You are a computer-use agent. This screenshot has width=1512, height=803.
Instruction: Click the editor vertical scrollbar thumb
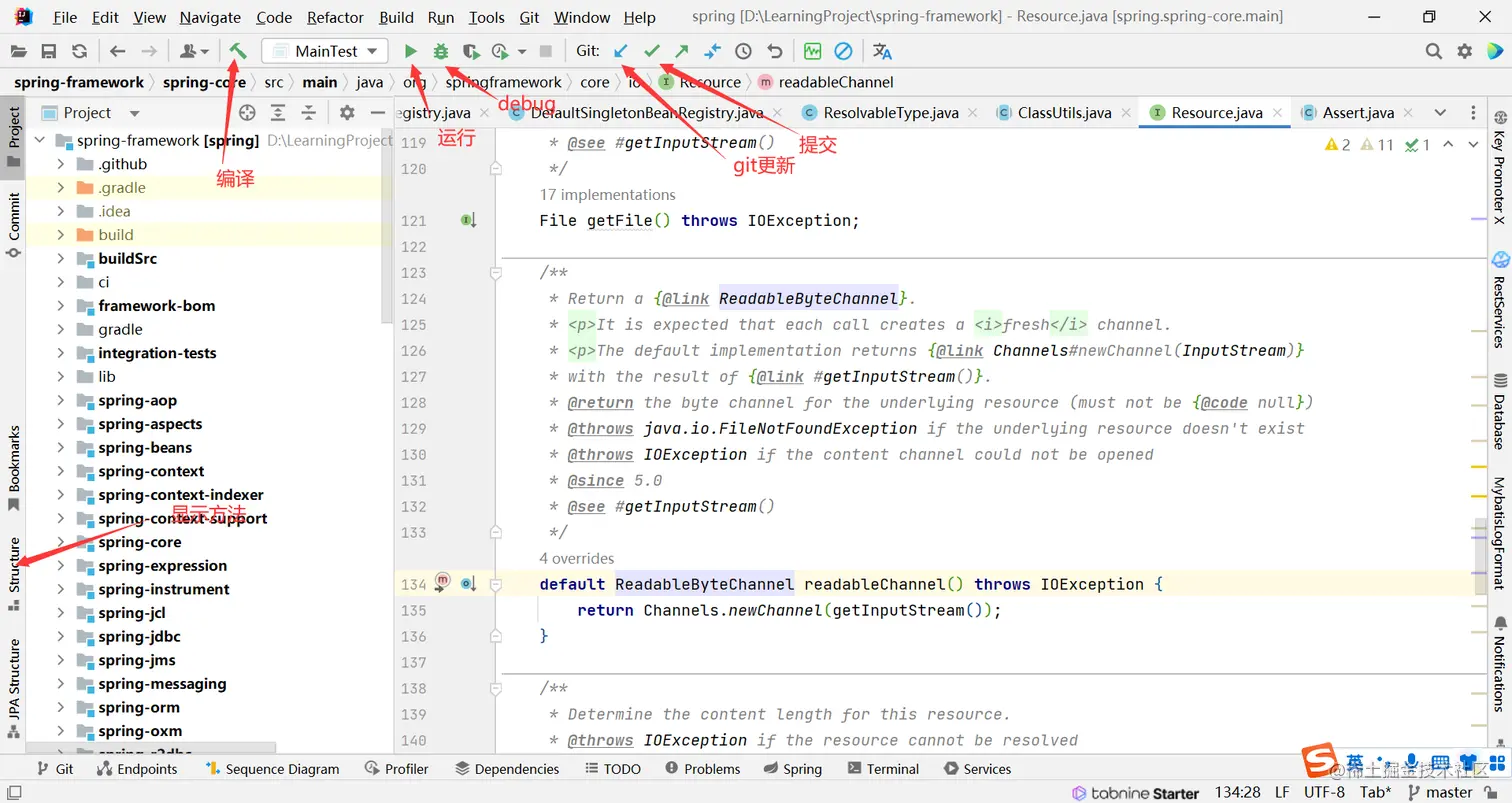pos(1482,556)
